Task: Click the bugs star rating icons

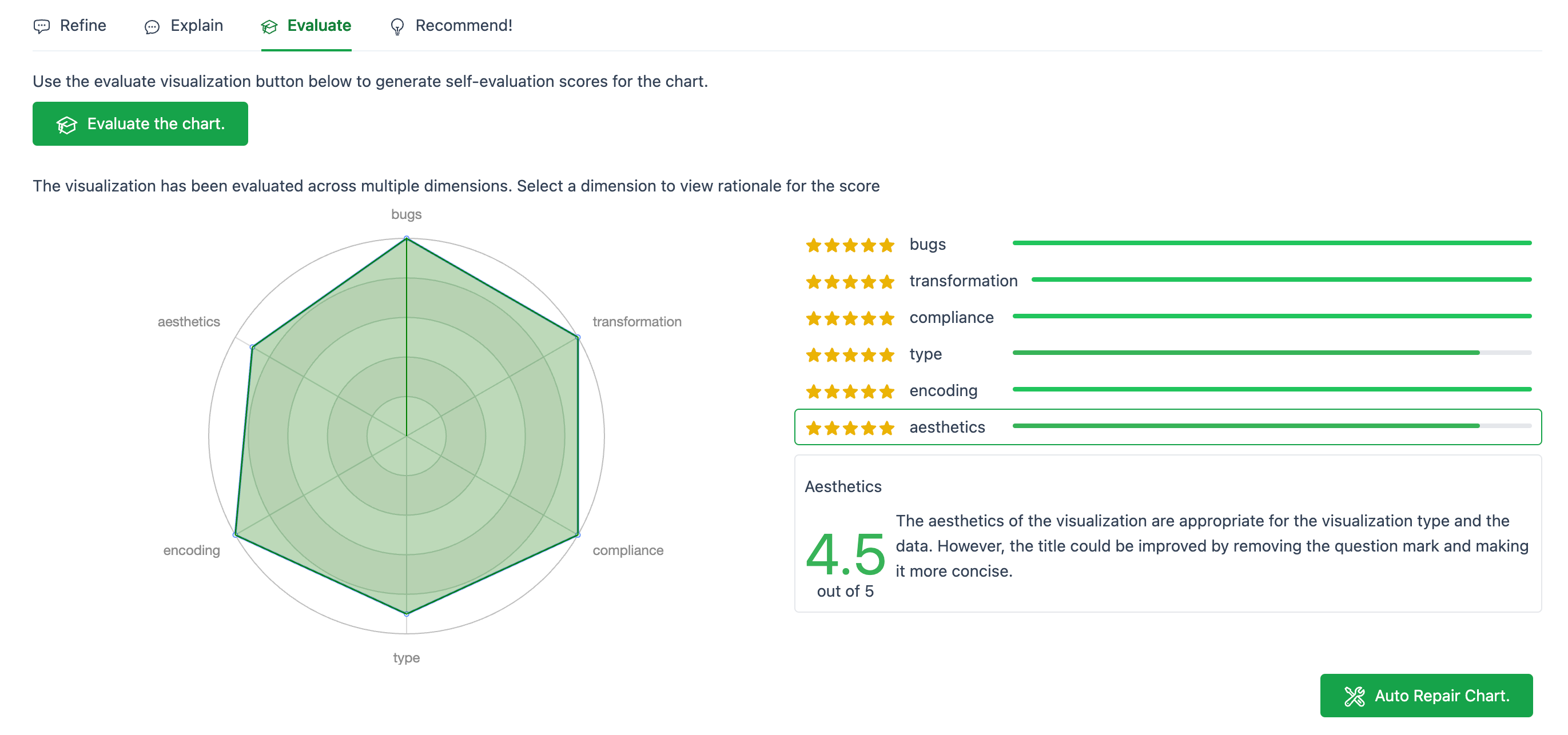Action: (x=850, y=245)
